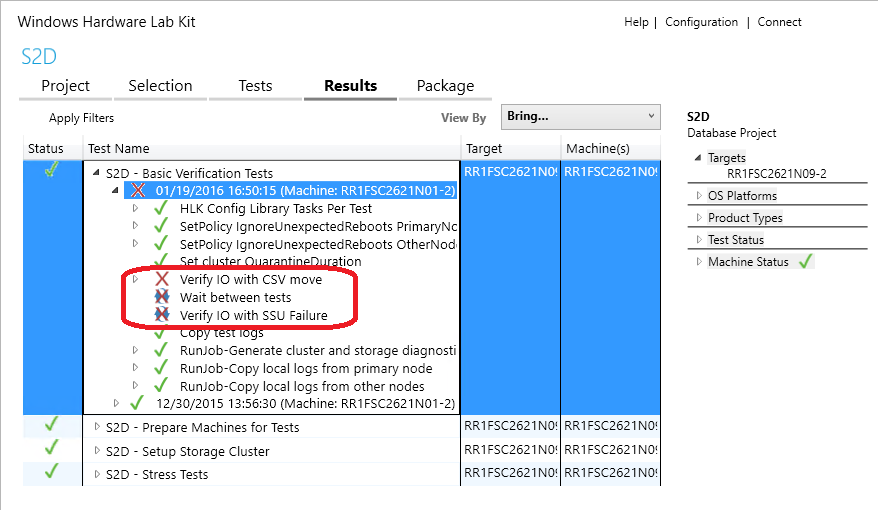
Task: Expand the Test Status section
Action: click(699, 240)
